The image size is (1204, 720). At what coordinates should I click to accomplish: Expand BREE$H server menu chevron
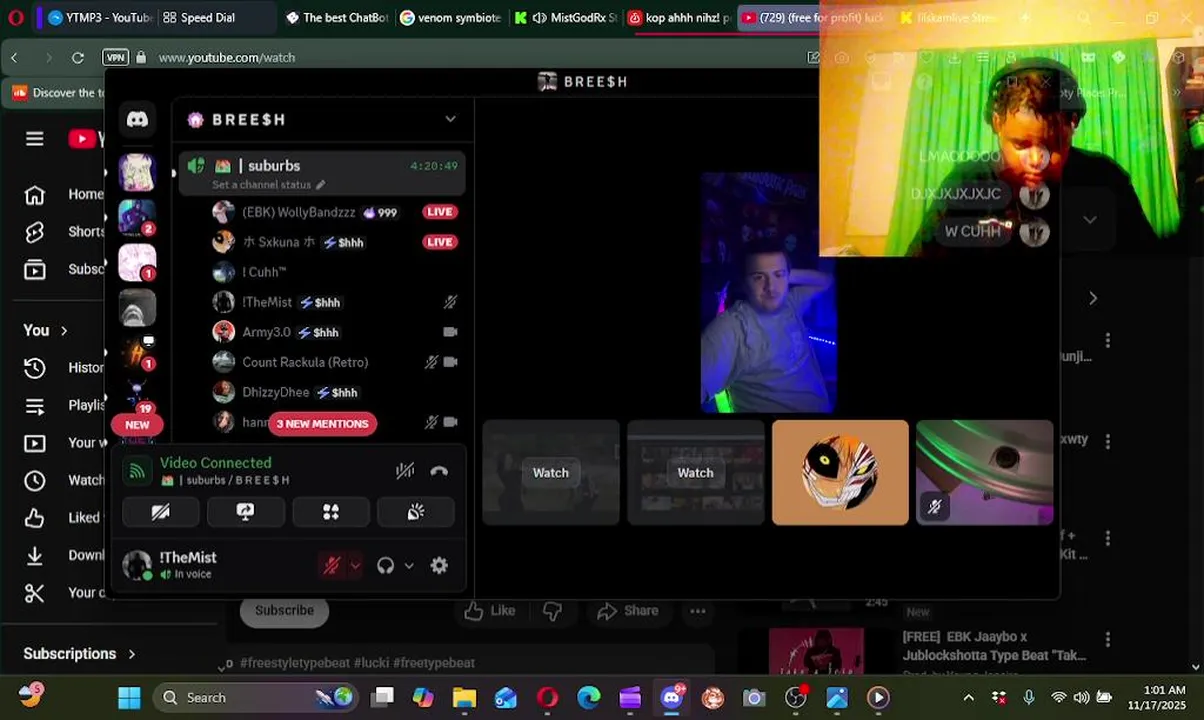click(x=451, y=119)
